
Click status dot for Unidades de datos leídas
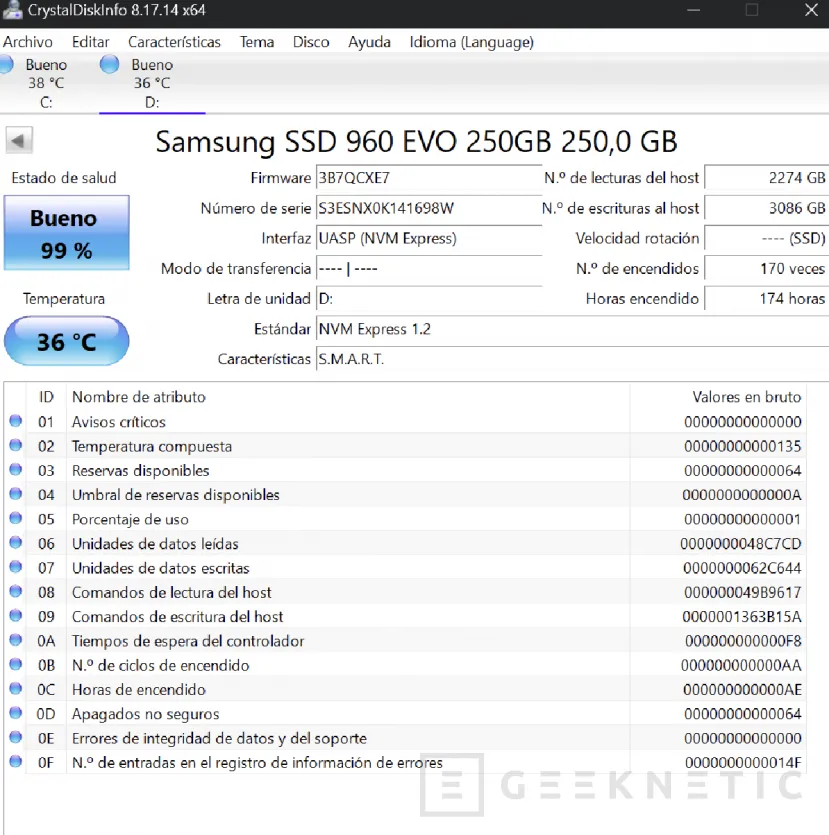click(15, 543)
